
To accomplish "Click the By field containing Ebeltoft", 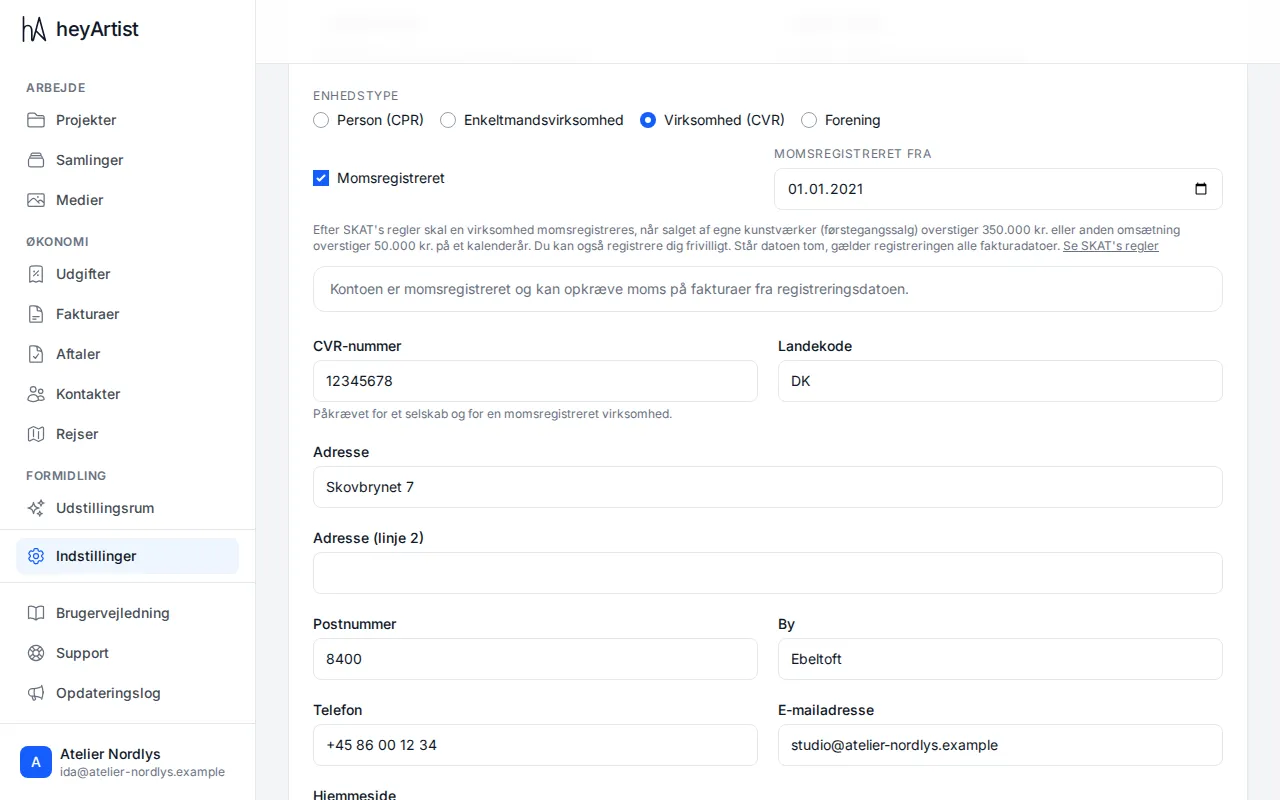I will 1000,659.
